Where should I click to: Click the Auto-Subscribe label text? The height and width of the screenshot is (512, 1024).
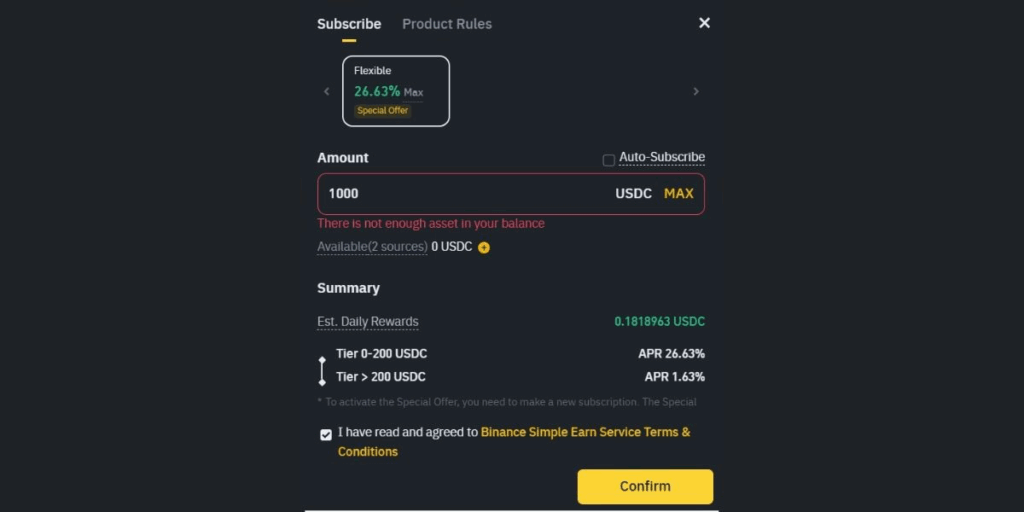click(661, 157)
